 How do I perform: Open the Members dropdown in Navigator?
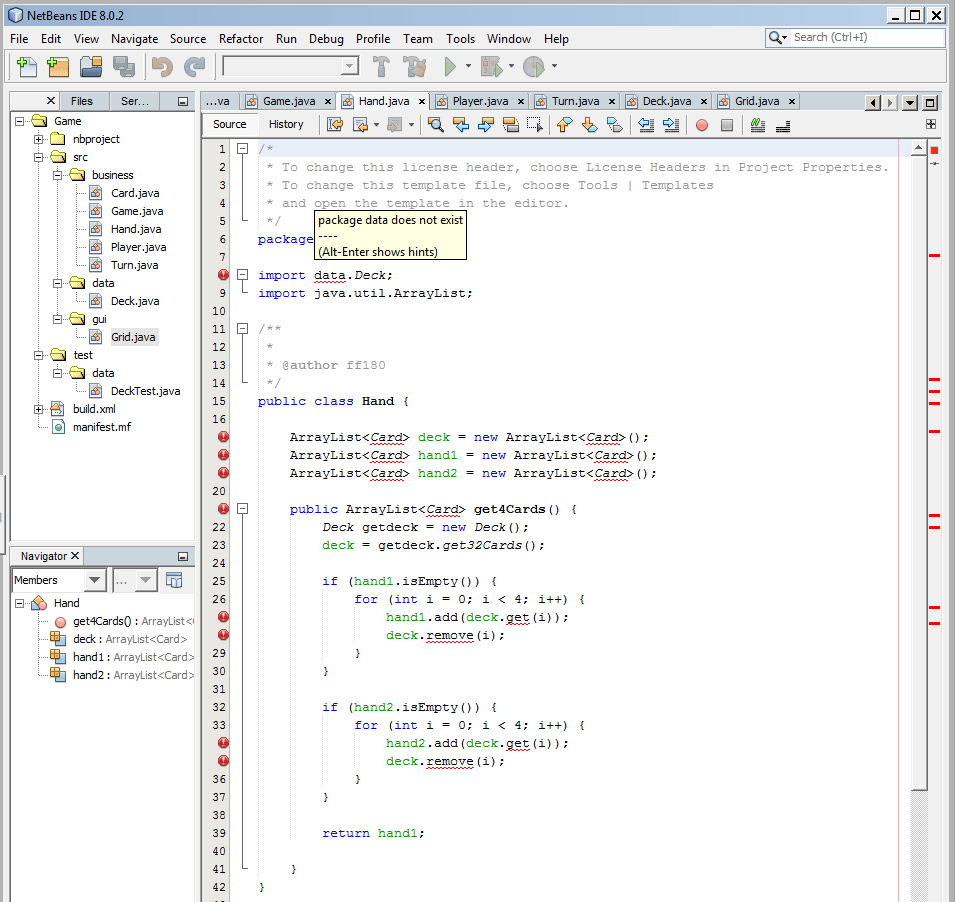point(95,580)
